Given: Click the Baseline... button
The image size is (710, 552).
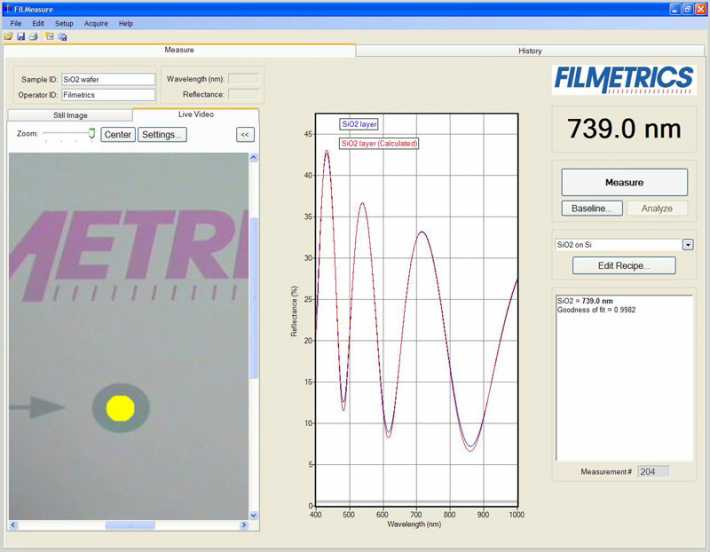Looking at the screenshot, I should click(x=592, y=208).
